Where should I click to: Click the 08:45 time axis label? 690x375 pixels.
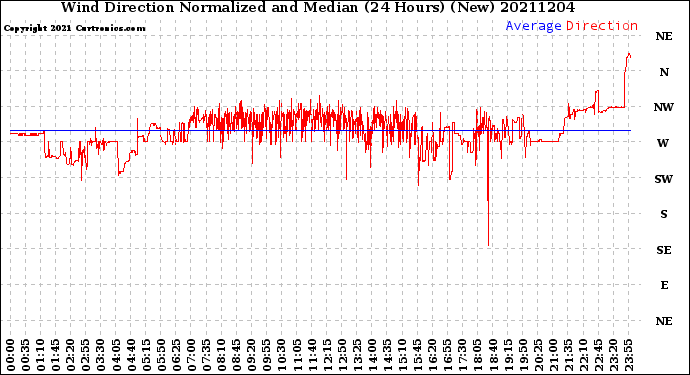[x=236, y=355]
